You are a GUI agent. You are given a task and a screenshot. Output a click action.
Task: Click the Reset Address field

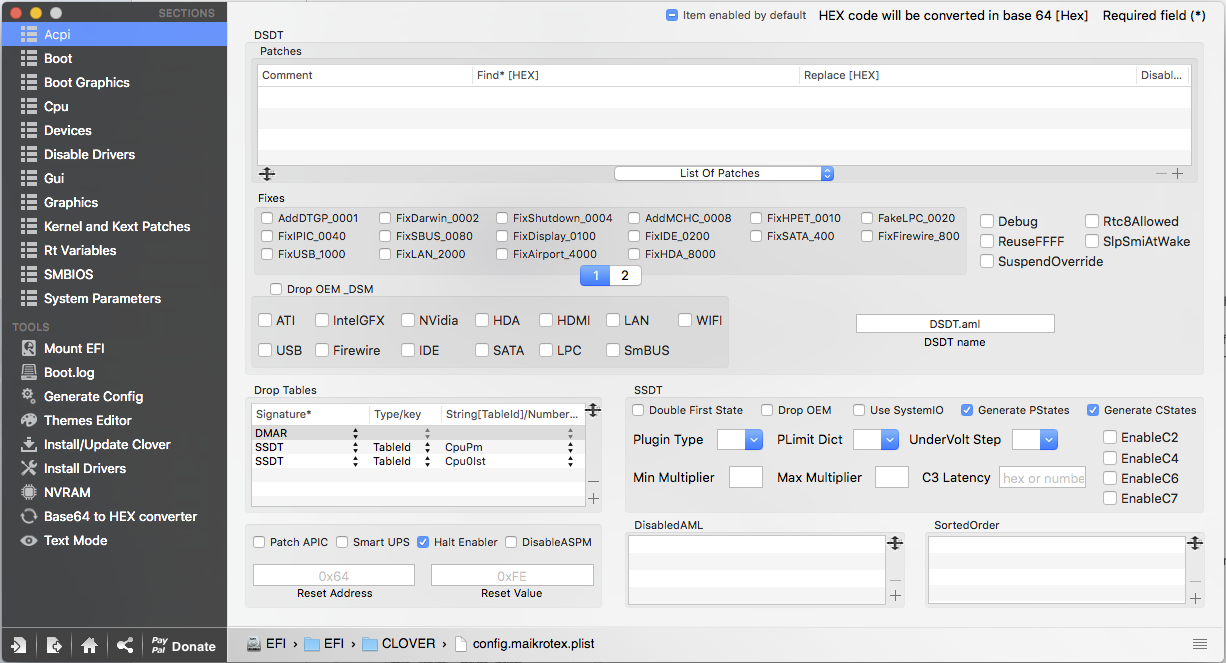(x=333, y=575)
